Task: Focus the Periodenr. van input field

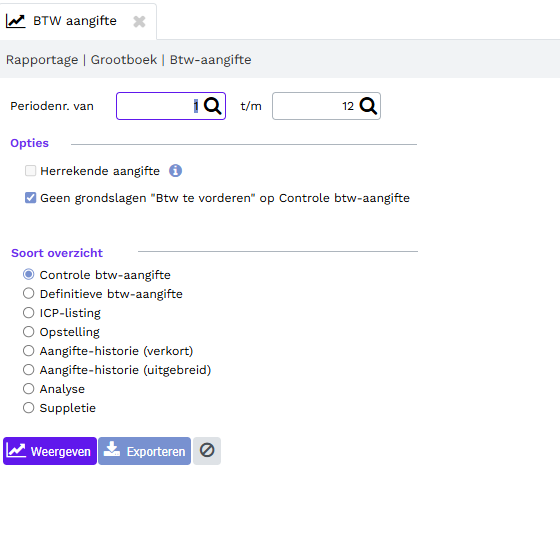Action: [161, 106]
